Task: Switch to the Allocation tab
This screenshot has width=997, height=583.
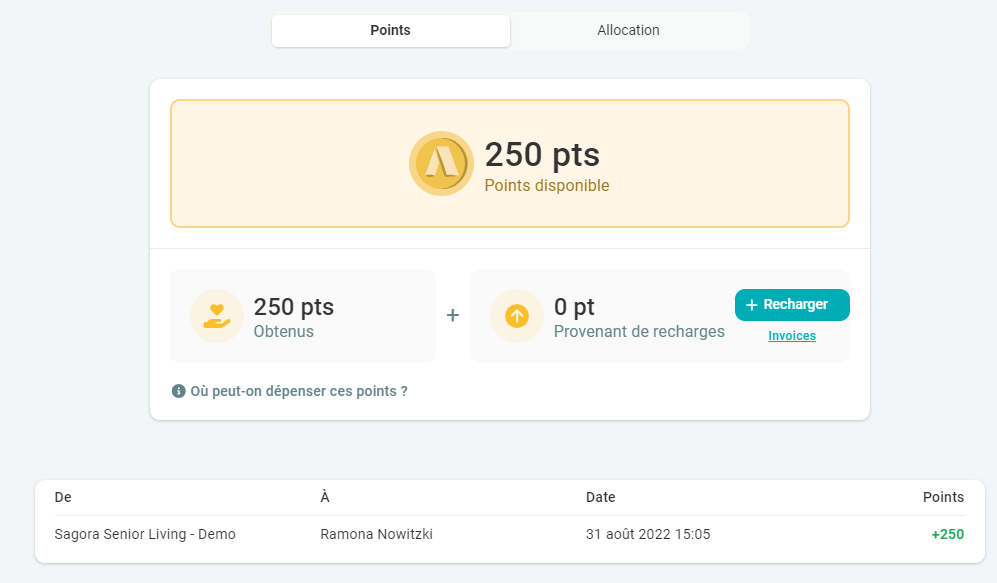Action: [628, 30]
